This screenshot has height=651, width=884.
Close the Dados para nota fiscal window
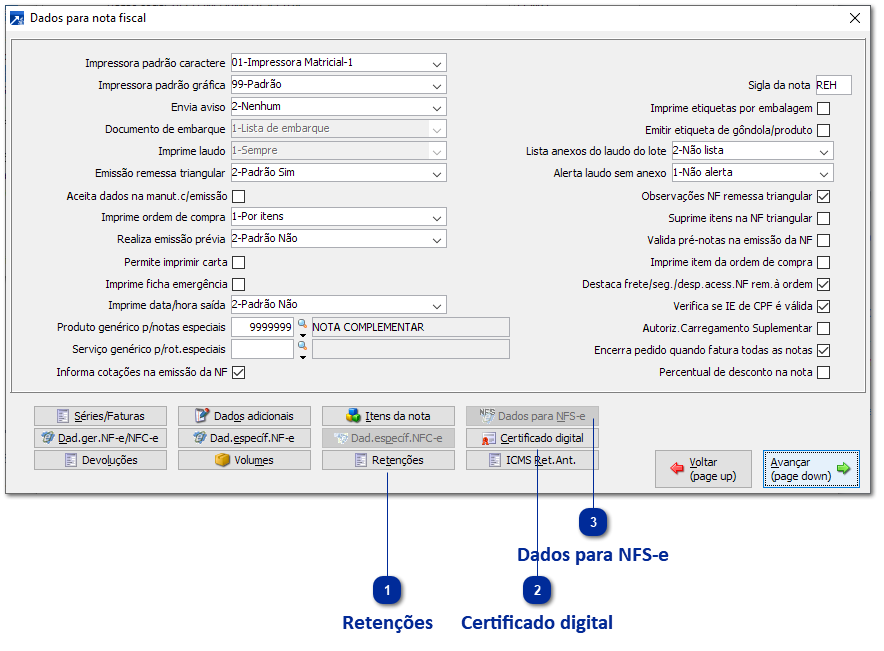[855, 18]
